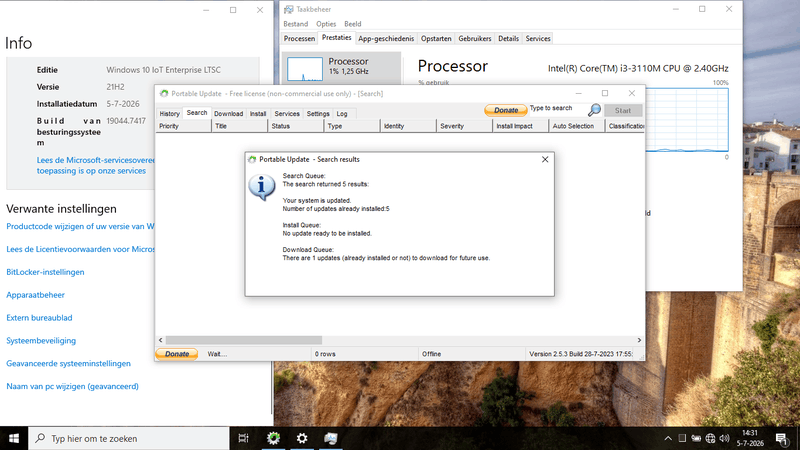The width and height of the screenshot is (800, 450).
Task: Open the Settings tab in Portable Update
Action: (x=318, y=114)
